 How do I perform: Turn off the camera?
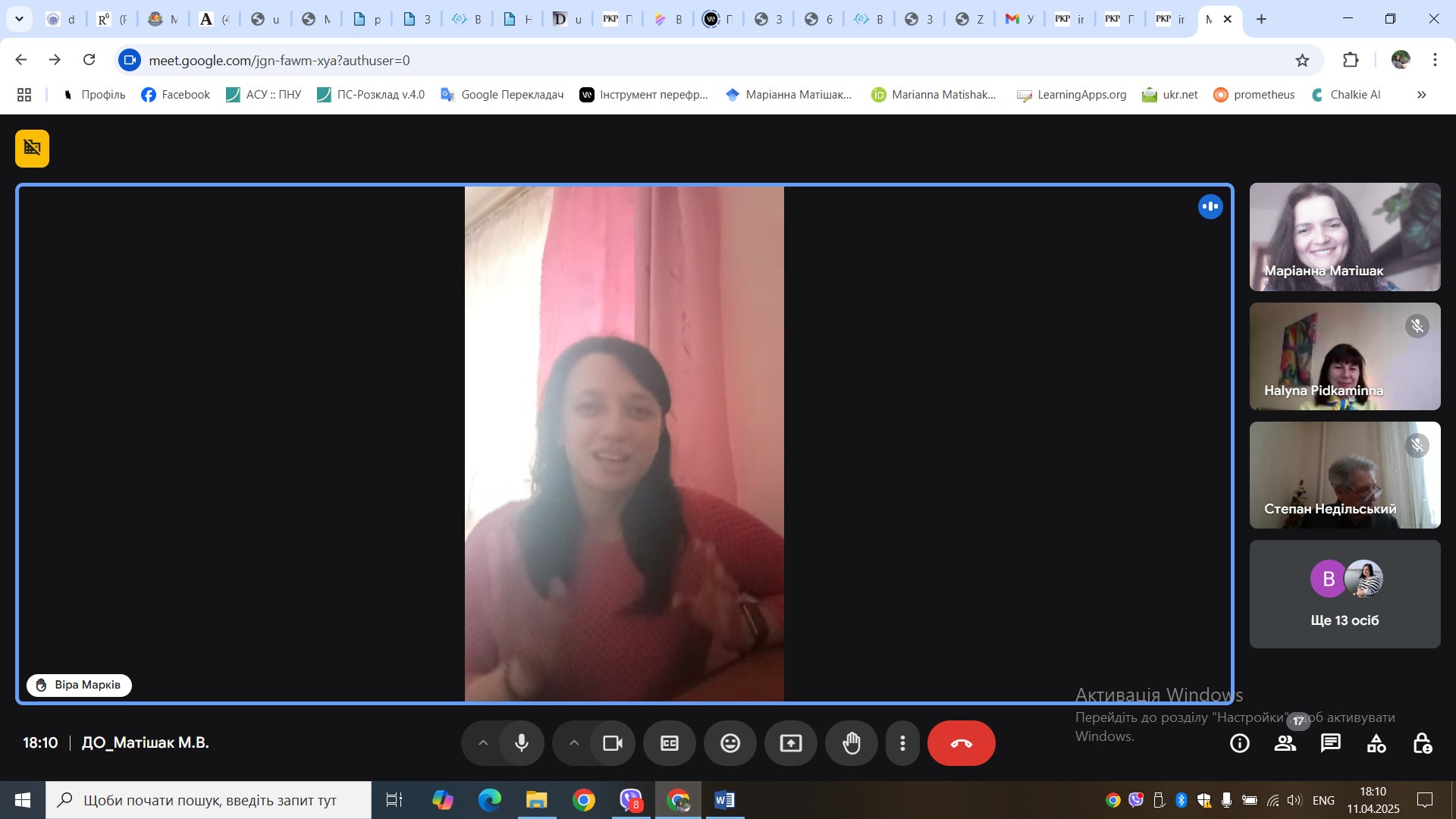tap(612, 743)
